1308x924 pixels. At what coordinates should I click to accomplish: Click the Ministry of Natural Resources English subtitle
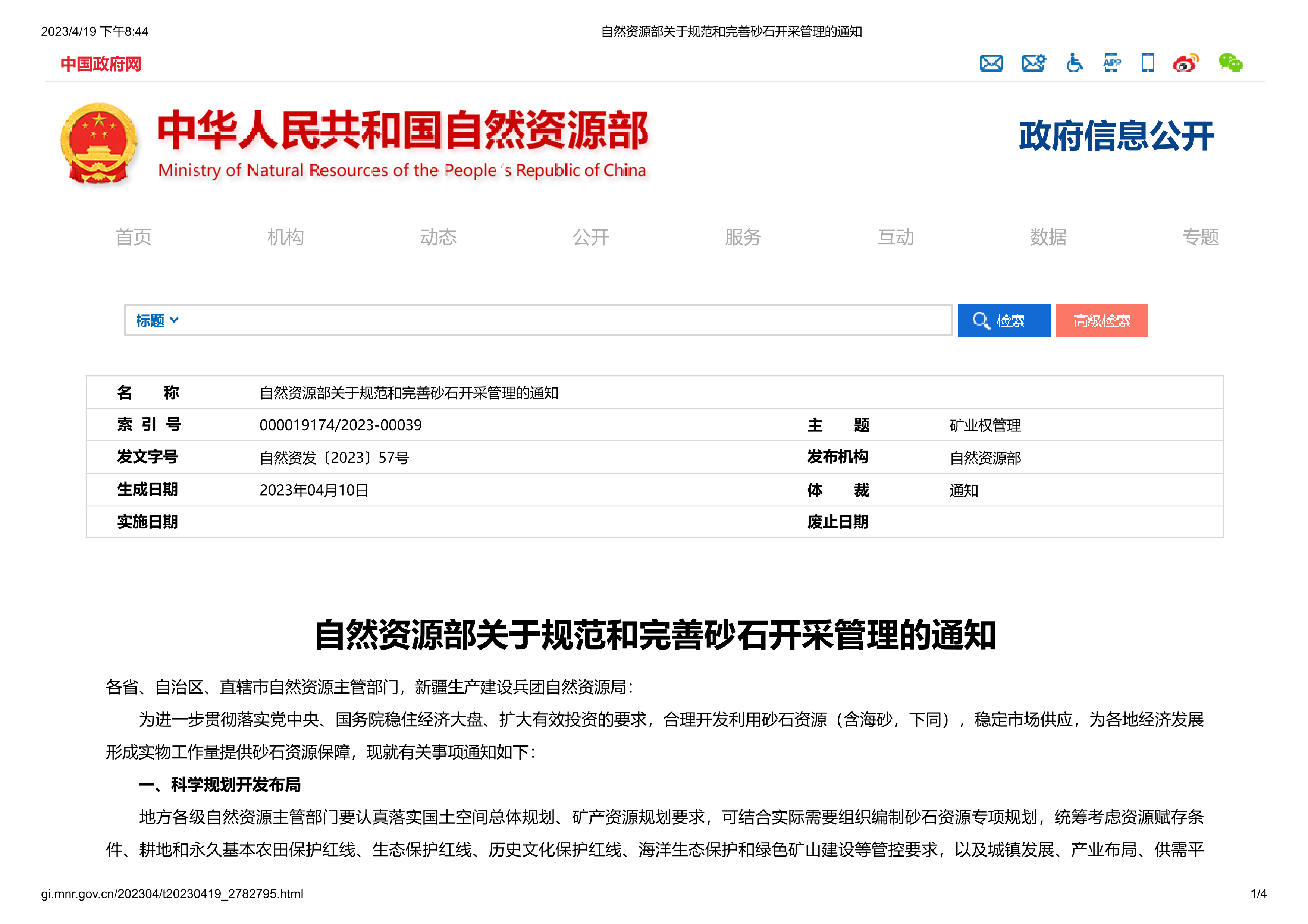(402, 171)
